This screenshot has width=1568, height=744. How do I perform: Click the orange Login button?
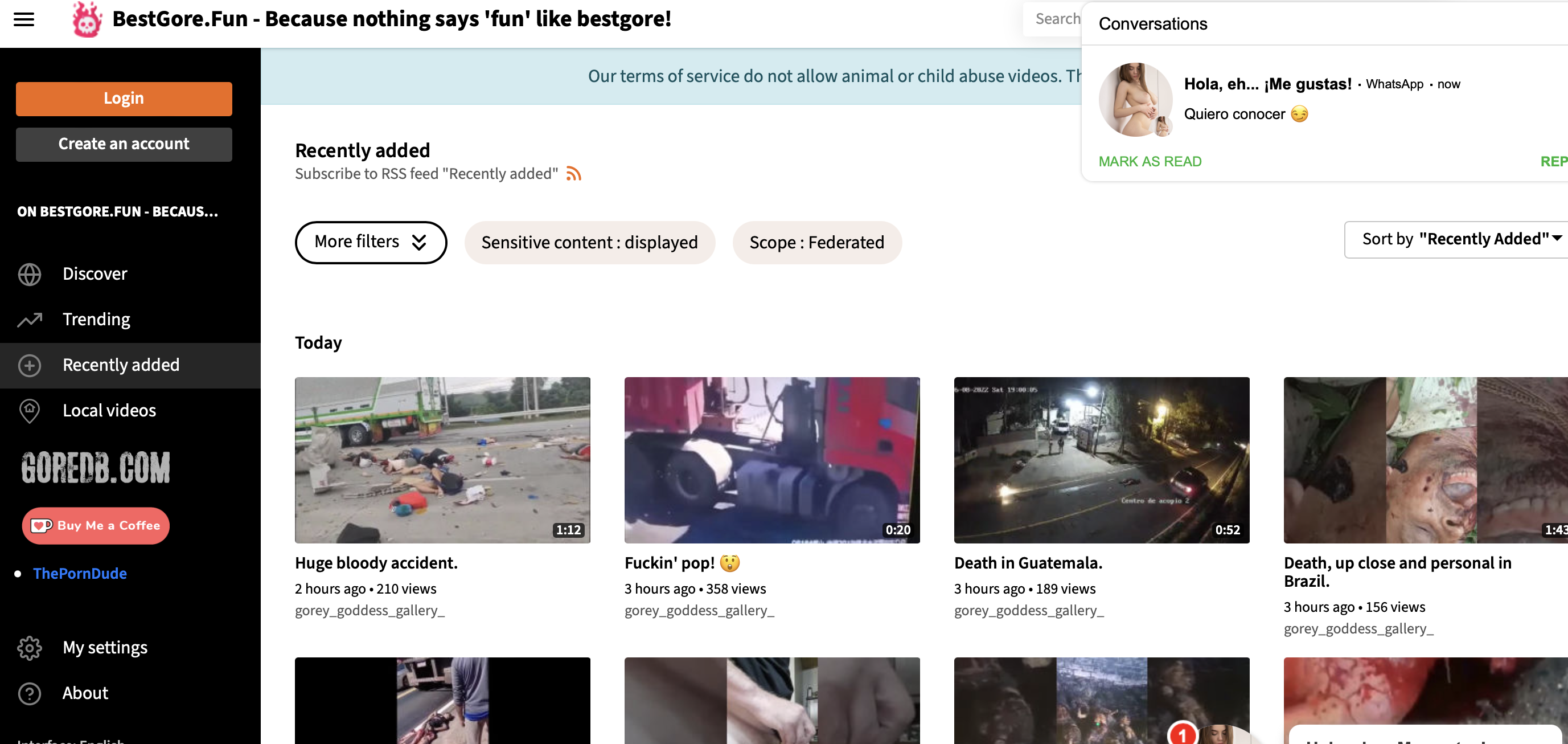pyautogui.click(x=124, y=99)
